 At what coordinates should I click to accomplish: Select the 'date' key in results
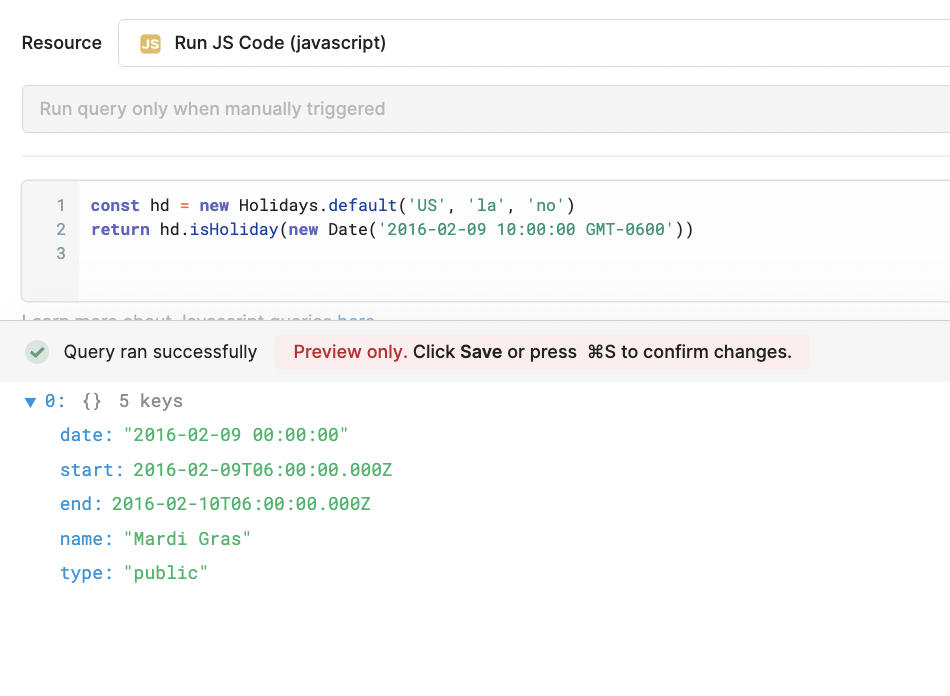(x=80, y=435)
